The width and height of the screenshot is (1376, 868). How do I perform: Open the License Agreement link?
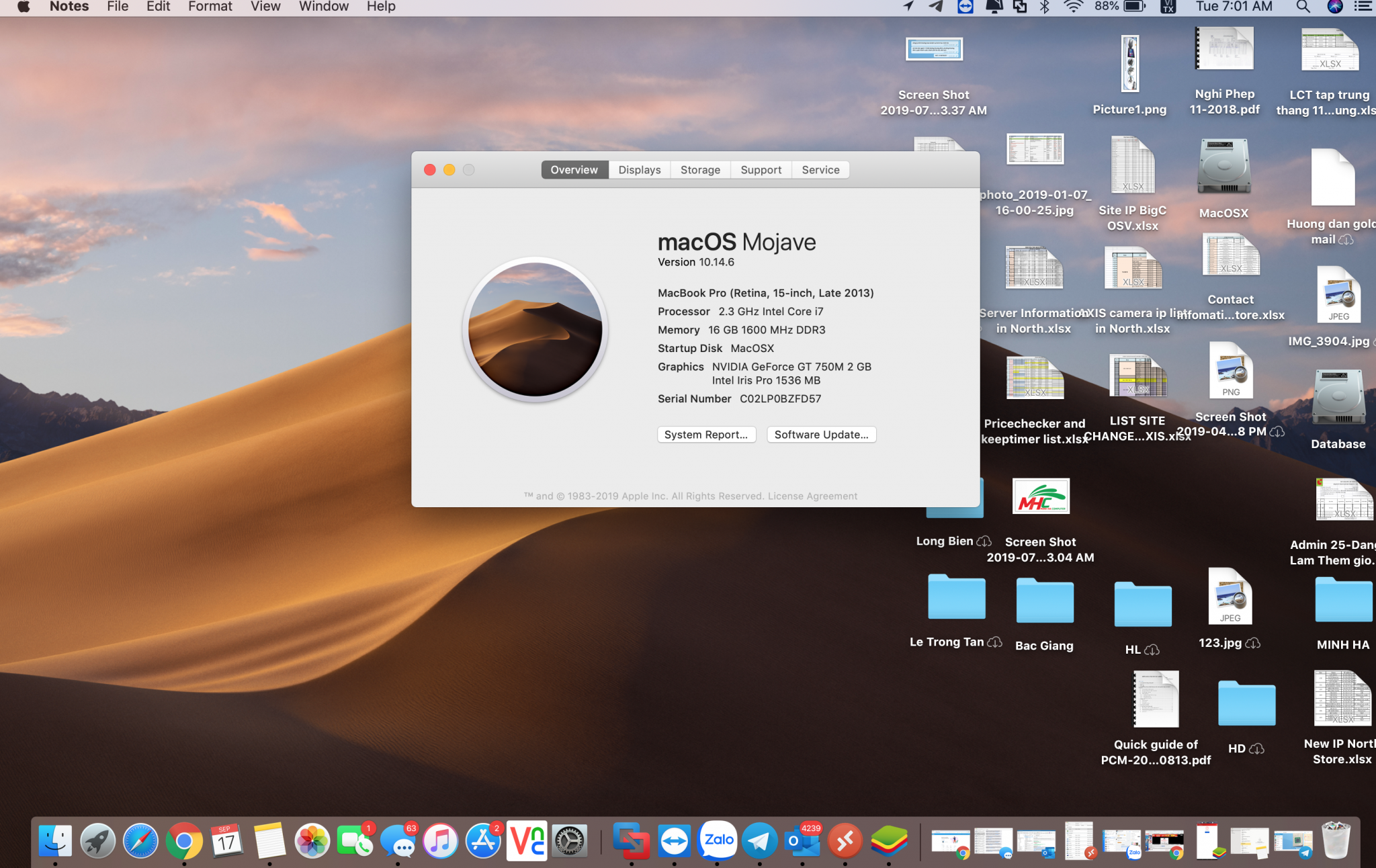(x=812, y=496)
